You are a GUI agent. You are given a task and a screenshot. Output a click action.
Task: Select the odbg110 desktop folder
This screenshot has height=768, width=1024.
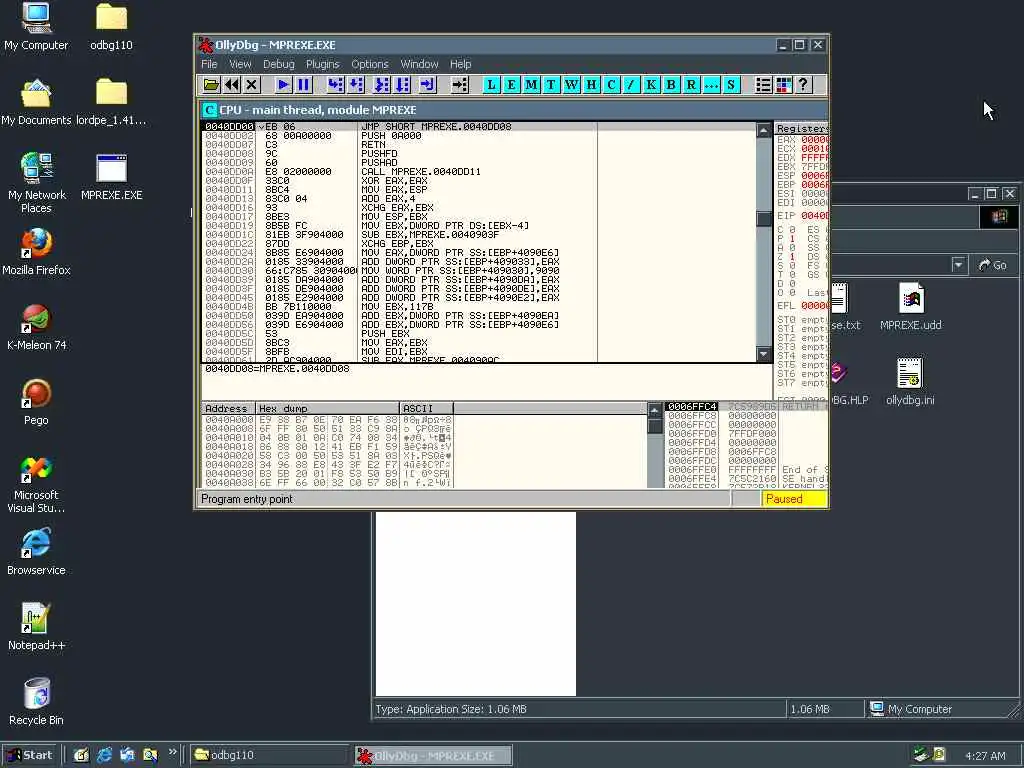point(112,27)
